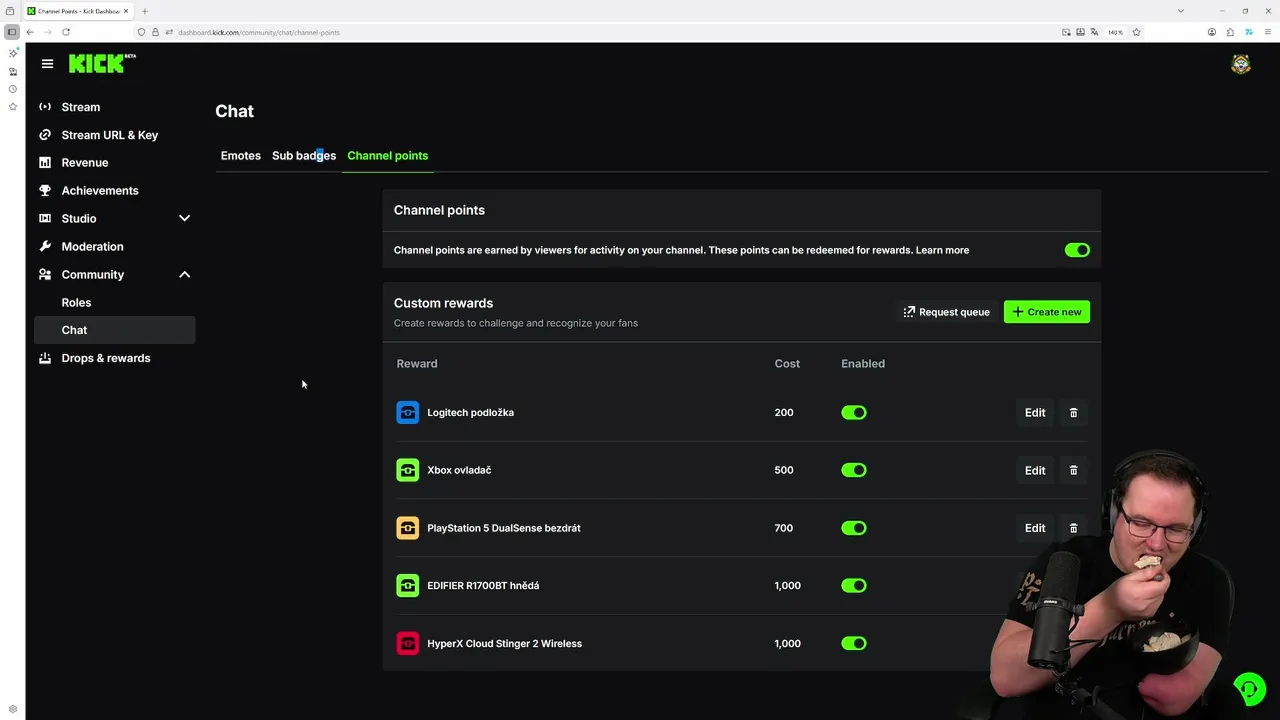Open a new browser tab
This screenshot has height=720, width=1280.
click(144, 11)
